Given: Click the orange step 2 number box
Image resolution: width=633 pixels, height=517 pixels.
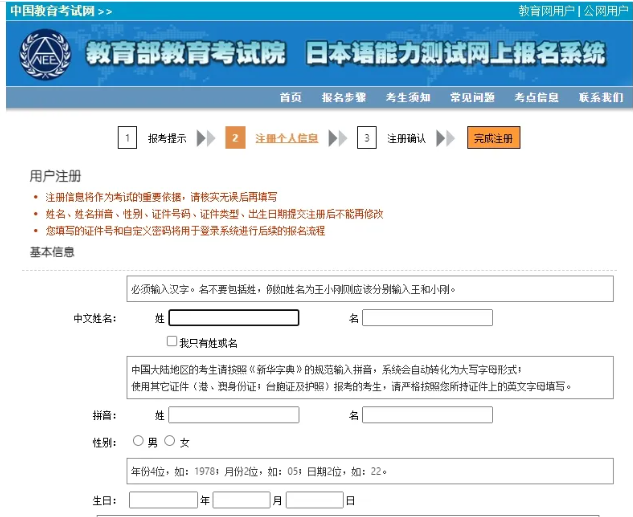Looking at the screenshot, I should click(234, 138).
